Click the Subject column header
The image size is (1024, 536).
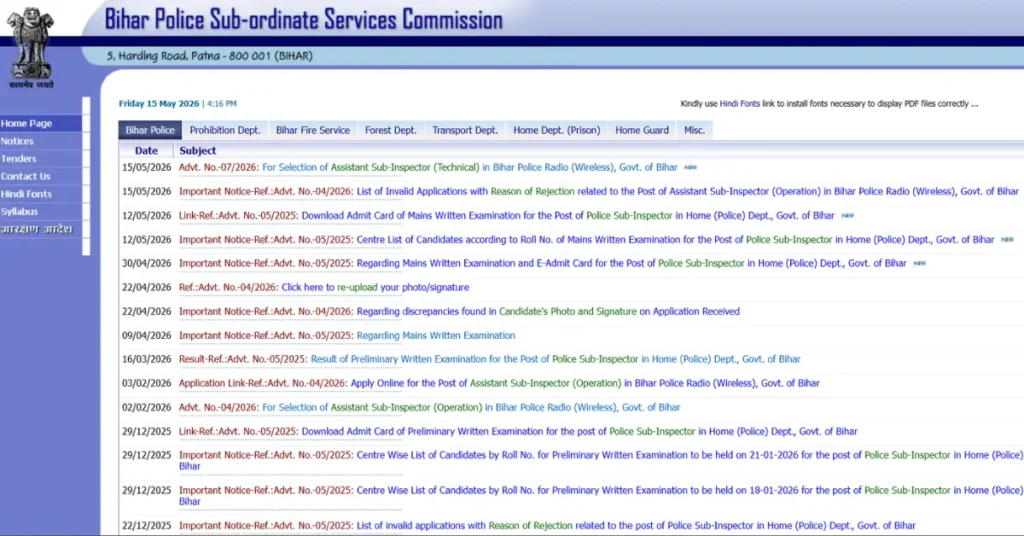197,150
